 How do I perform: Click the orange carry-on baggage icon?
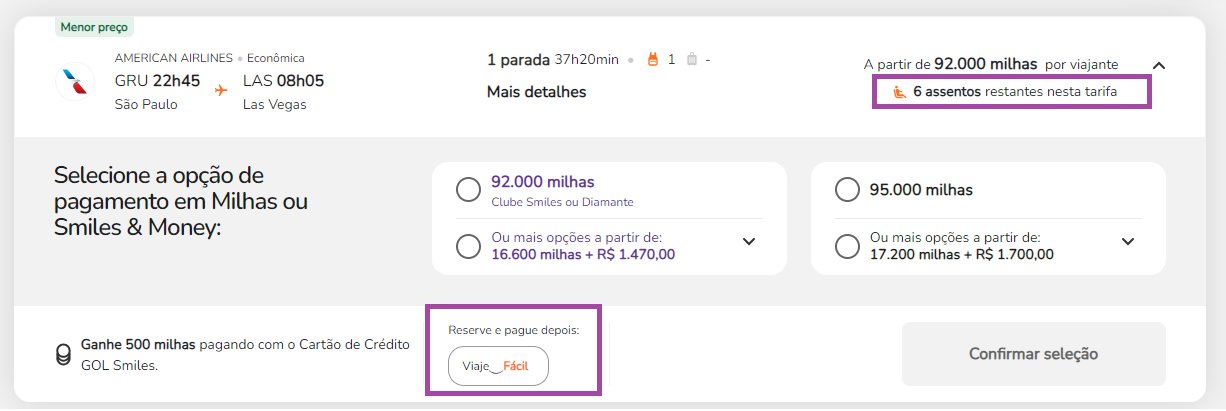[x=654, y=59]
